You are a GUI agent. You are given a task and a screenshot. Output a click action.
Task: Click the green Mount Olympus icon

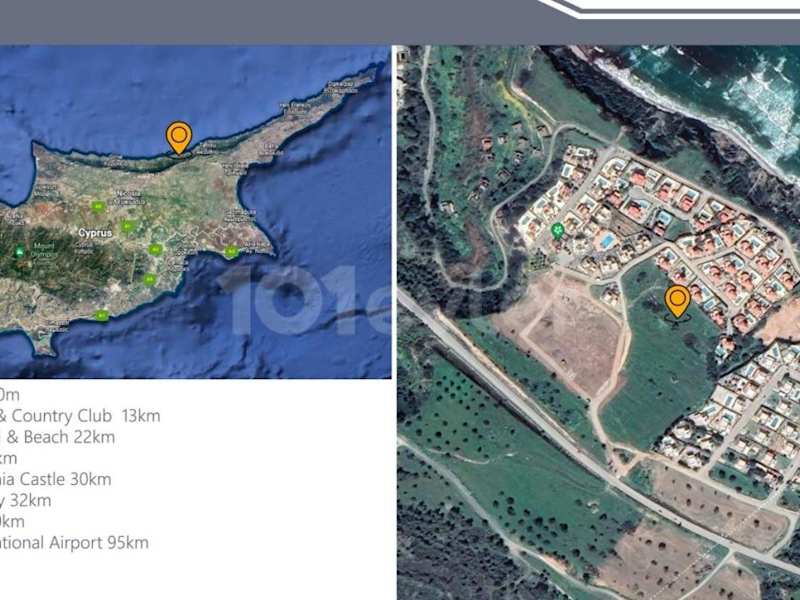[20, 252]
